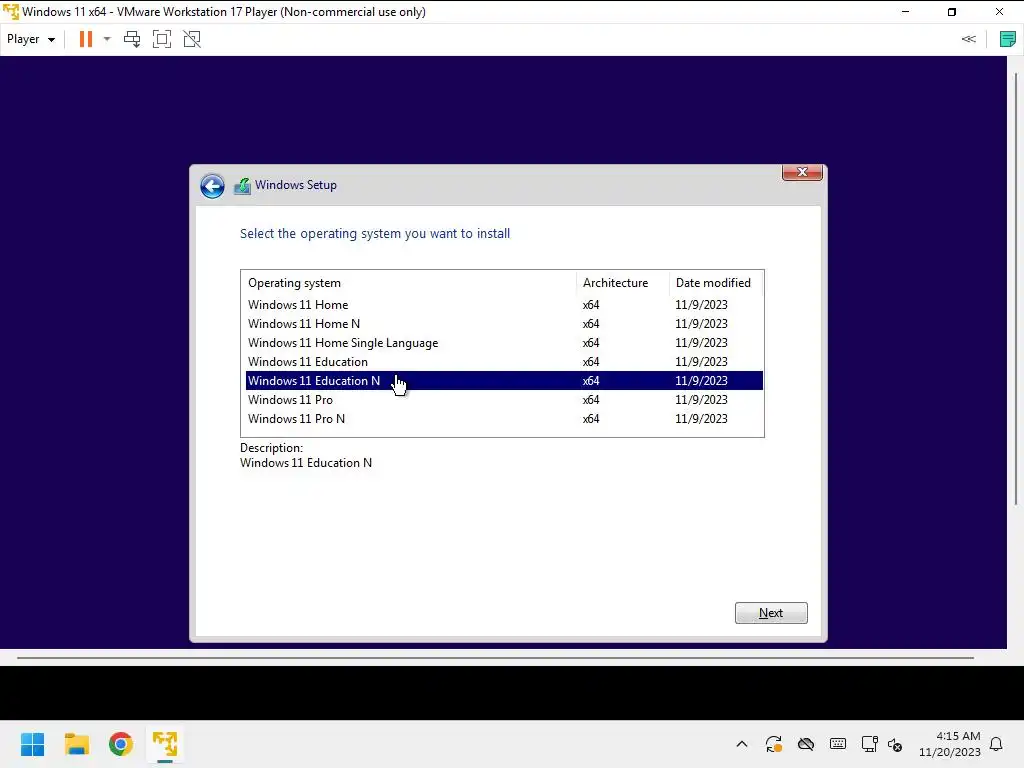Click the cloud offline tray icon
1024x768 pixels.
pos(806,744)
